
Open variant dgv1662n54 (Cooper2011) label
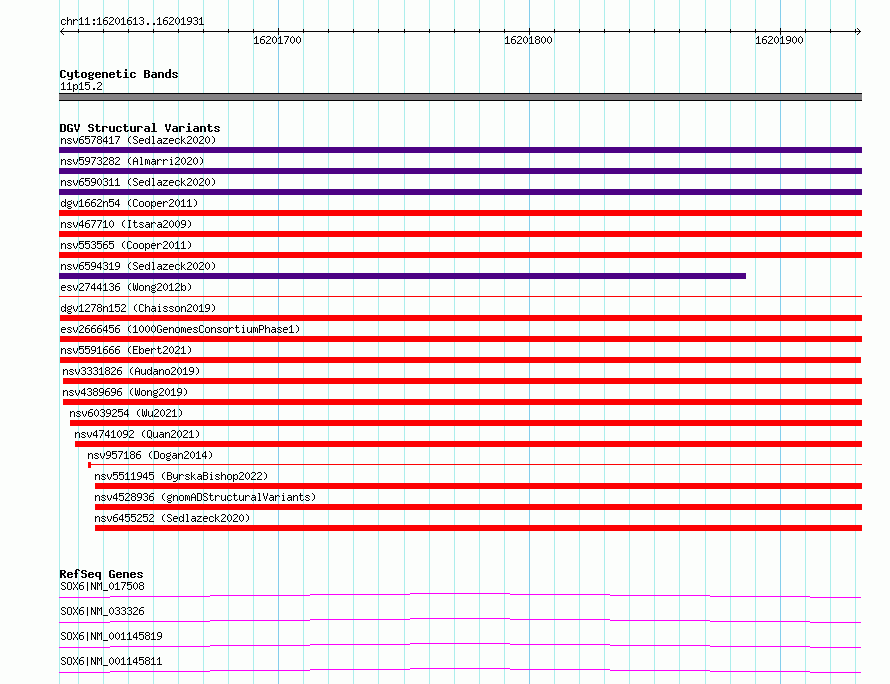point(129,203)
